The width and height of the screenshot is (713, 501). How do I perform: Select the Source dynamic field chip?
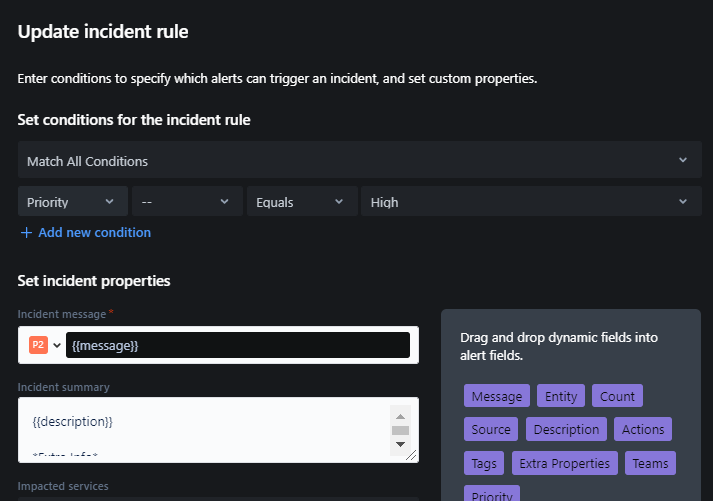(x=491, y=429)
